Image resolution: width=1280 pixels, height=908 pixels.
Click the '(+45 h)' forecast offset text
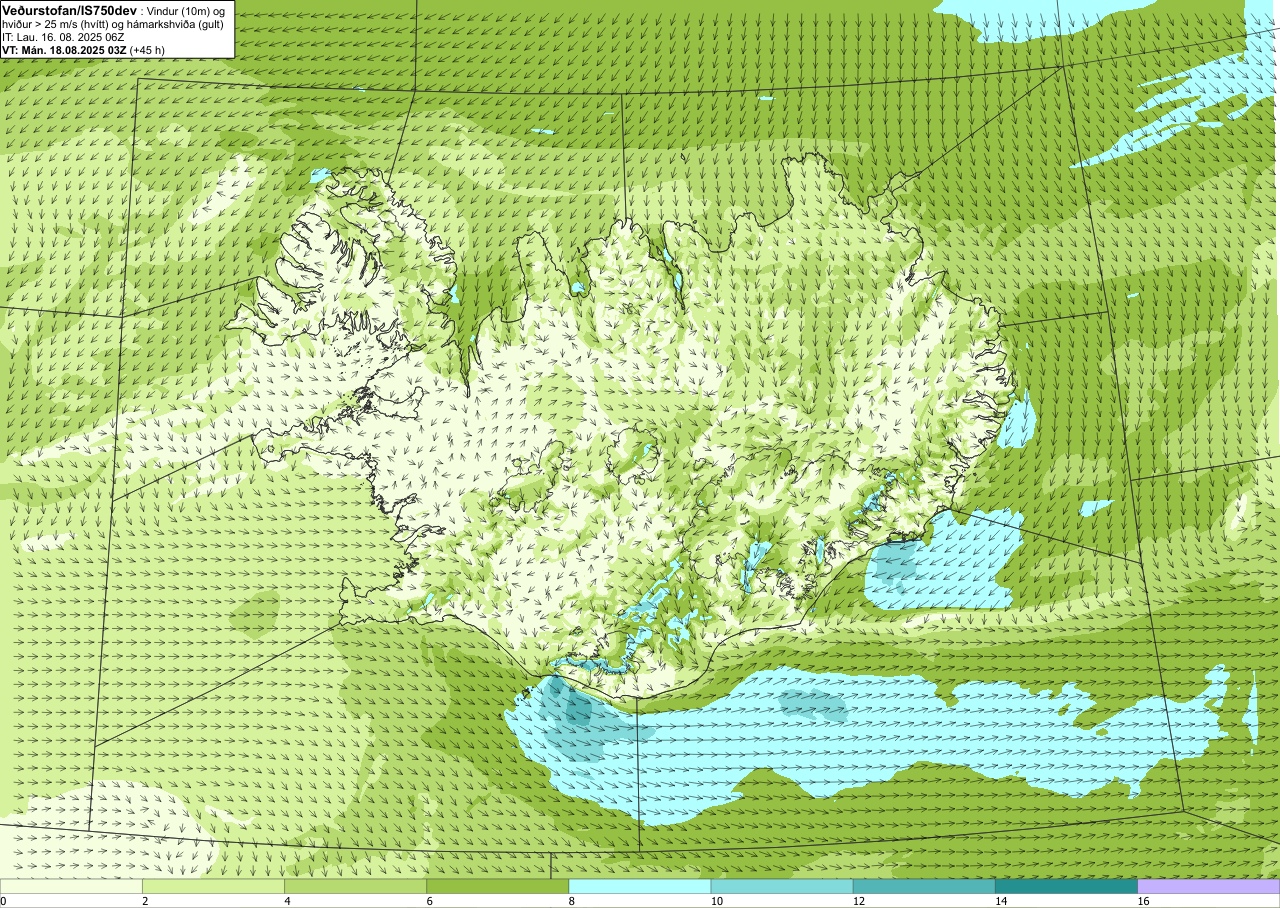147,49
